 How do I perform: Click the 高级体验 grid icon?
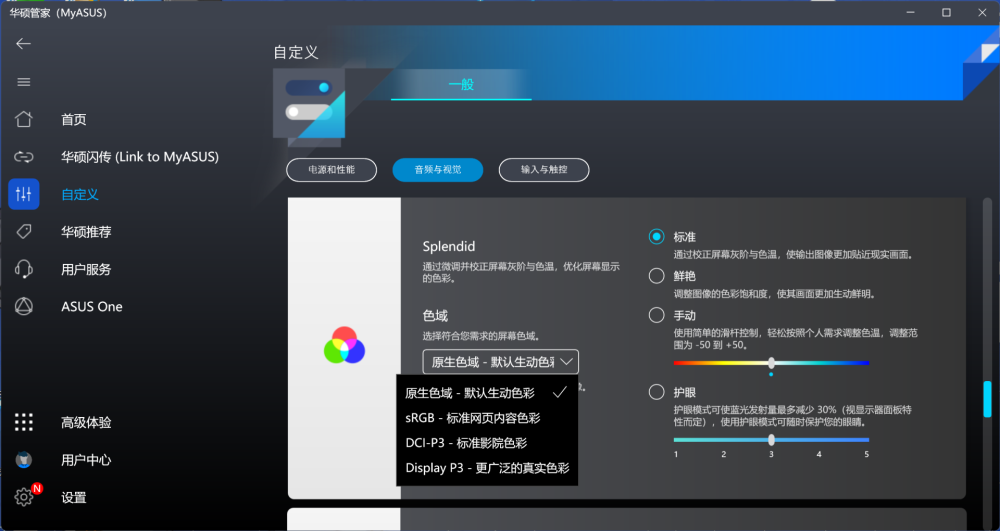tap(24, 422)
